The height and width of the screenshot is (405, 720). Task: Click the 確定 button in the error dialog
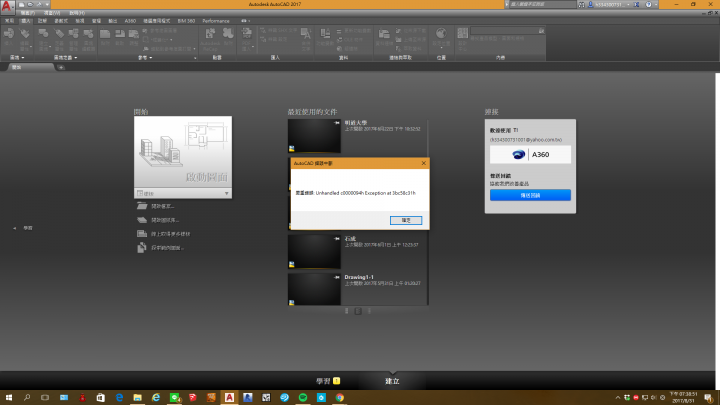(x=406, y=220)
